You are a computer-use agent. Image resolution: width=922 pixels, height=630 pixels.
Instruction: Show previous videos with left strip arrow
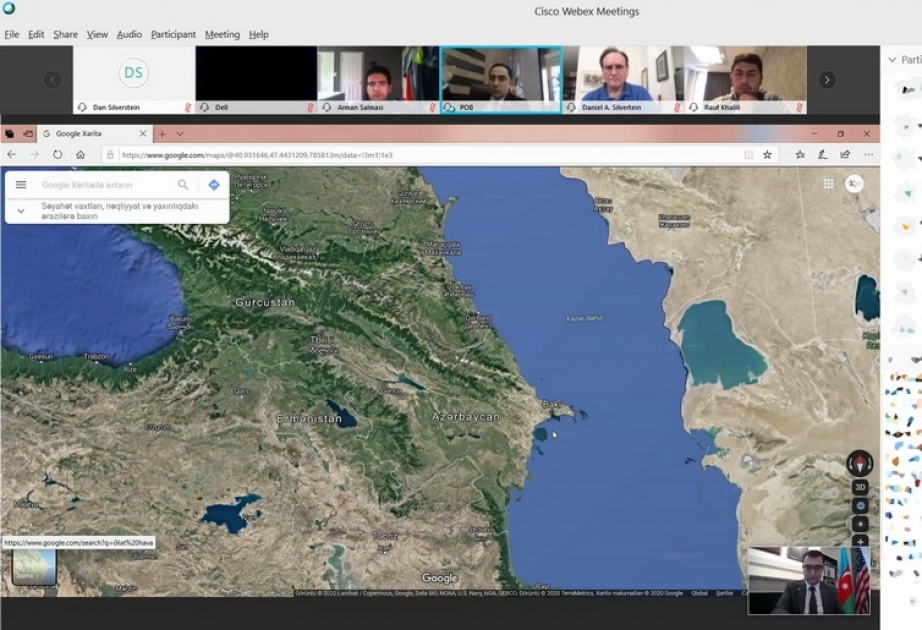click(x=52, y=79)
